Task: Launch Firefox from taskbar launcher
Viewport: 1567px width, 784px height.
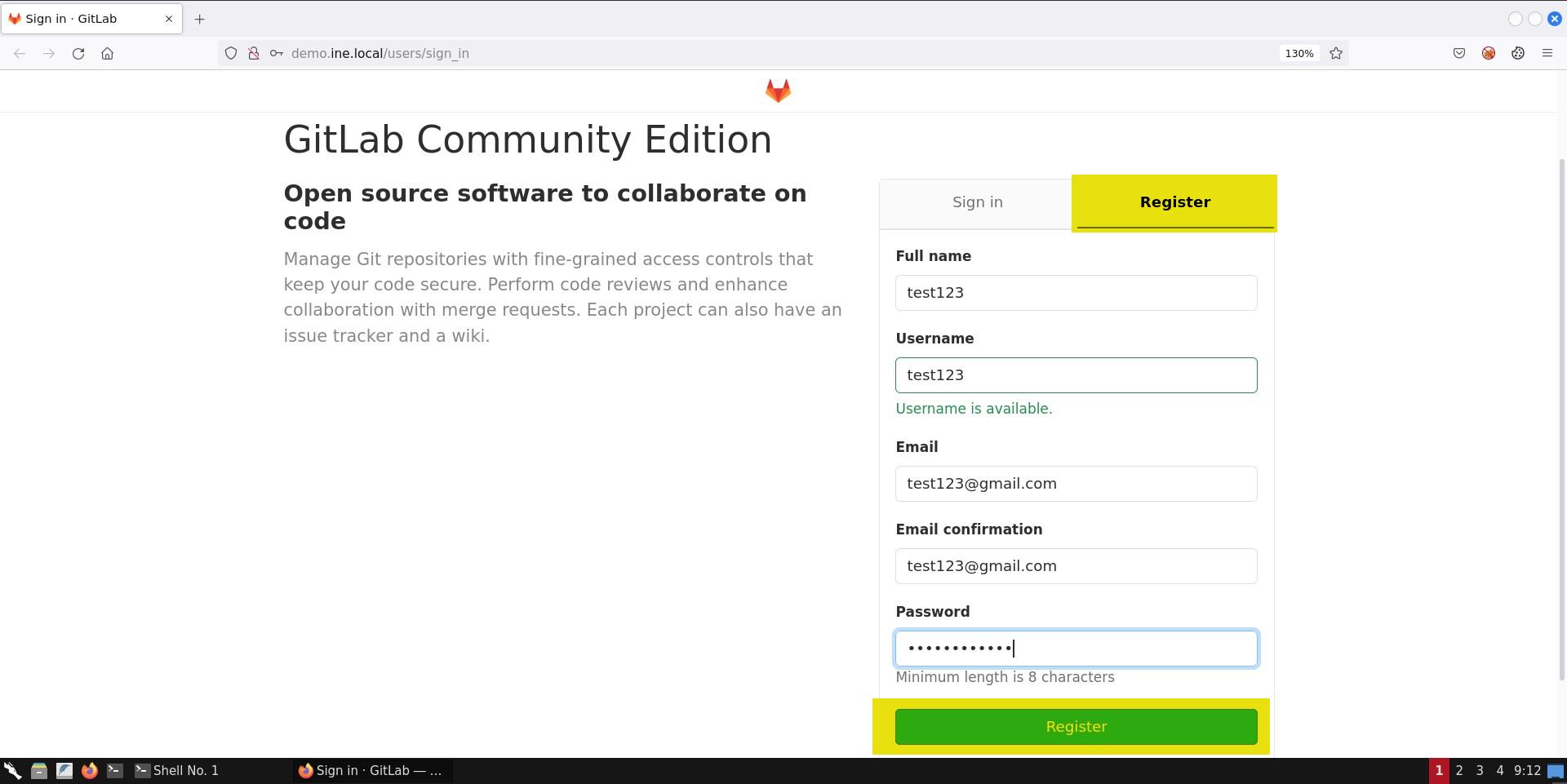Action: [x=90, y=770]
